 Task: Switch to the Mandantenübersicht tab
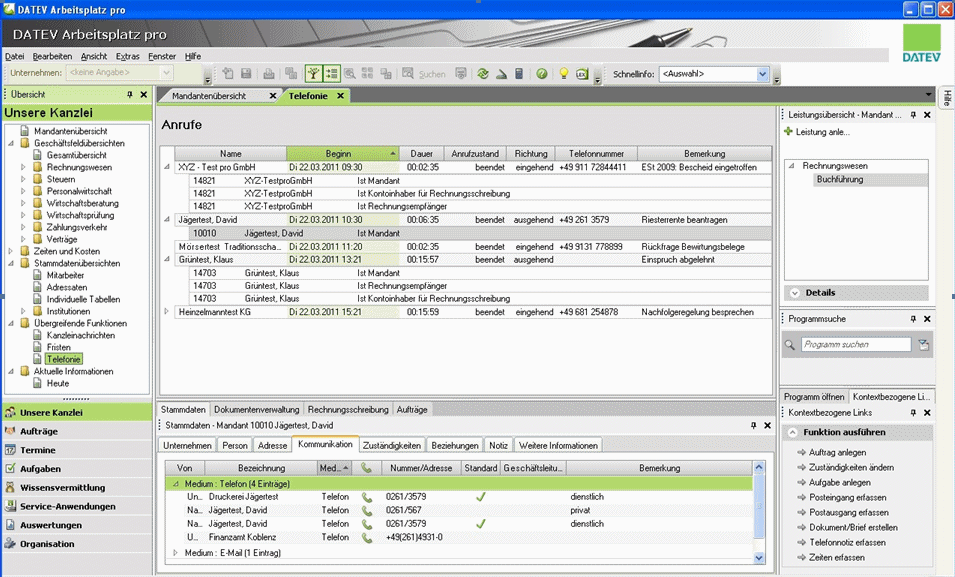tap(209, 96)
